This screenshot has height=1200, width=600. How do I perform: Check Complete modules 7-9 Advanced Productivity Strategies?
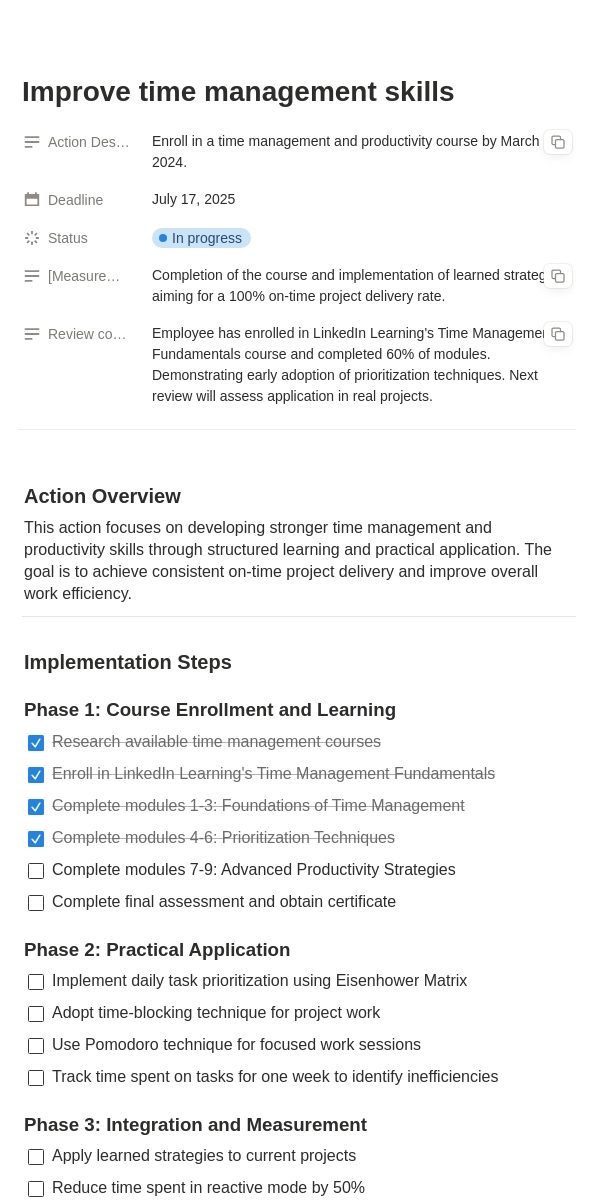36,871
